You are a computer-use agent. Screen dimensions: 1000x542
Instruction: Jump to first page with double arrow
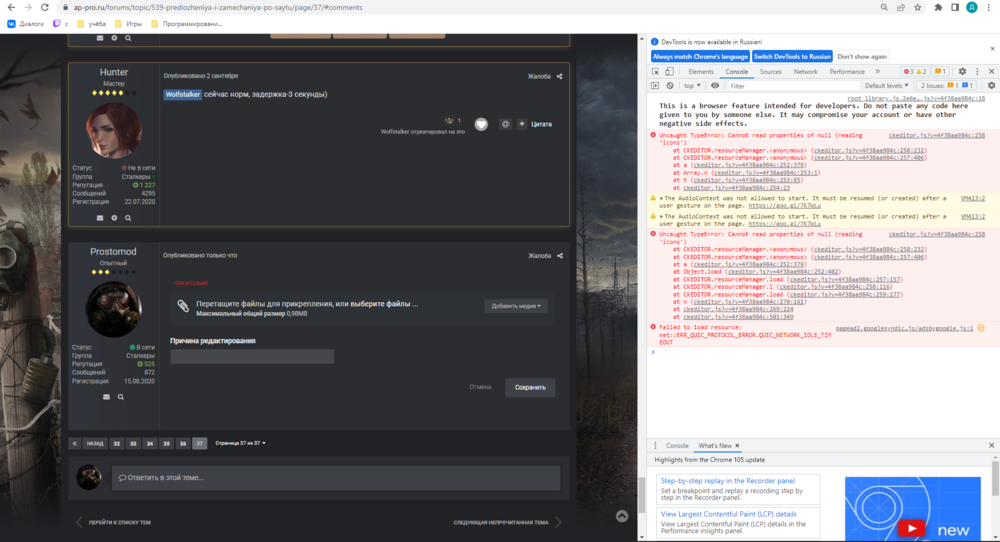(x=75, y=443)
